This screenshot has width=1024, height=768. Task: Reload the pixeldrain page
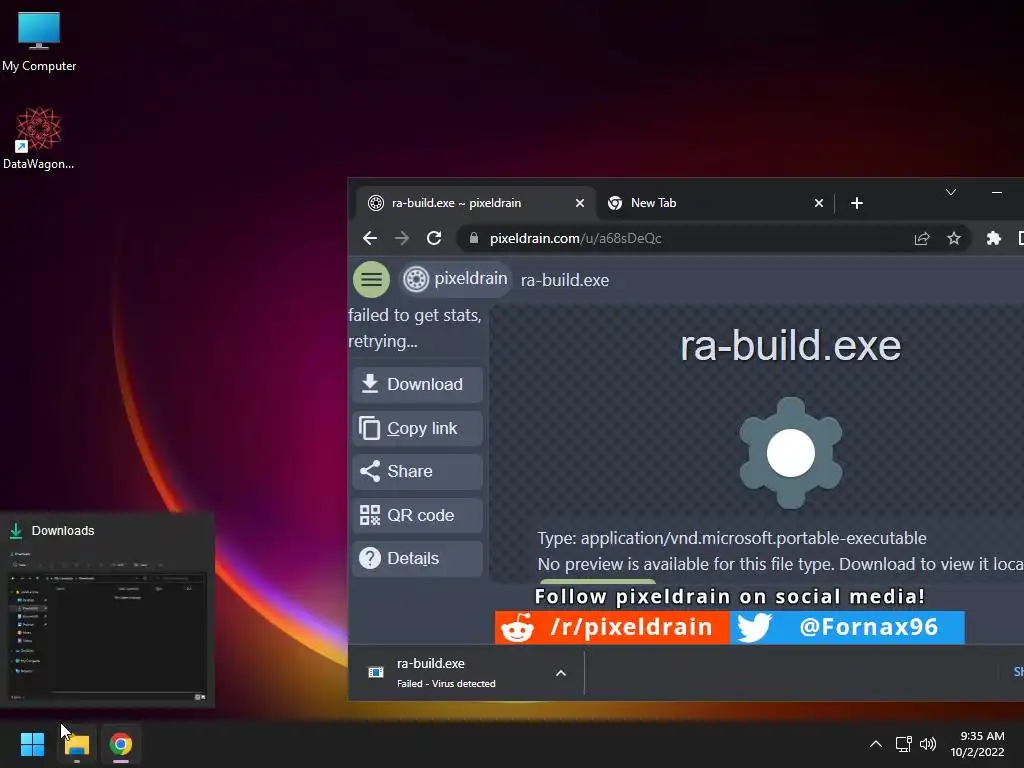click(434, 238)
